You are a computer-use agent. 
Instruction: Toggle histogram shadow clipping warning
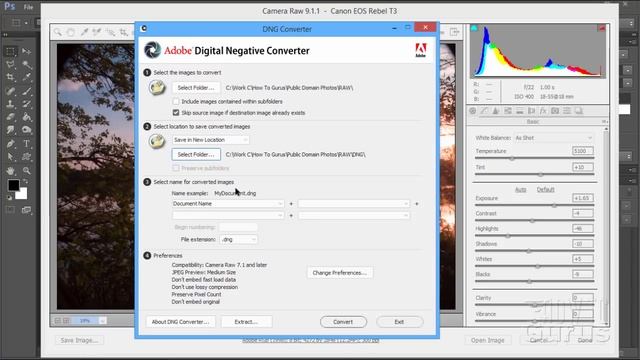click(x=474, y=28)
